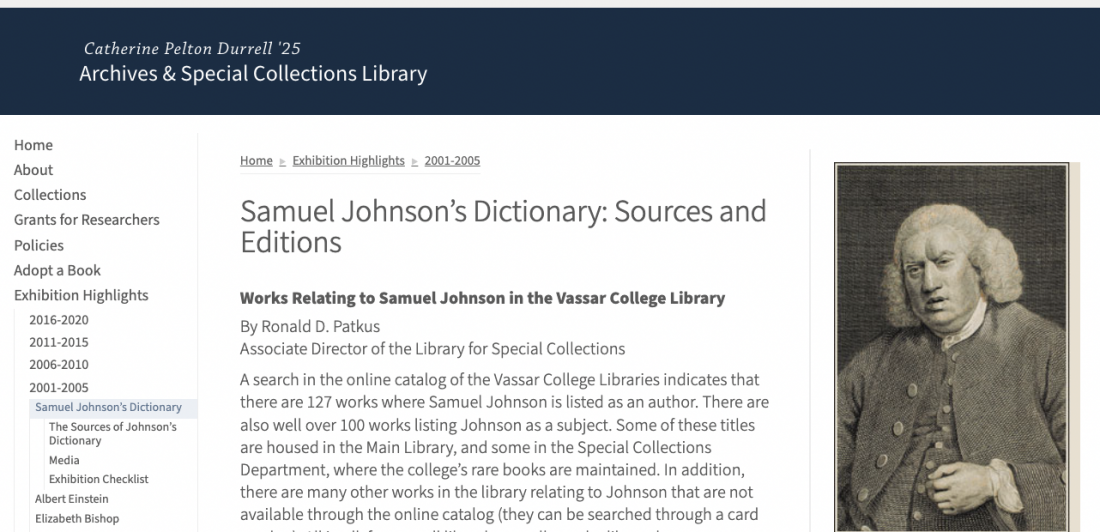Open the 2016-2020 exhibitions section
The image size is (1100, 532).
pos(58,320)
